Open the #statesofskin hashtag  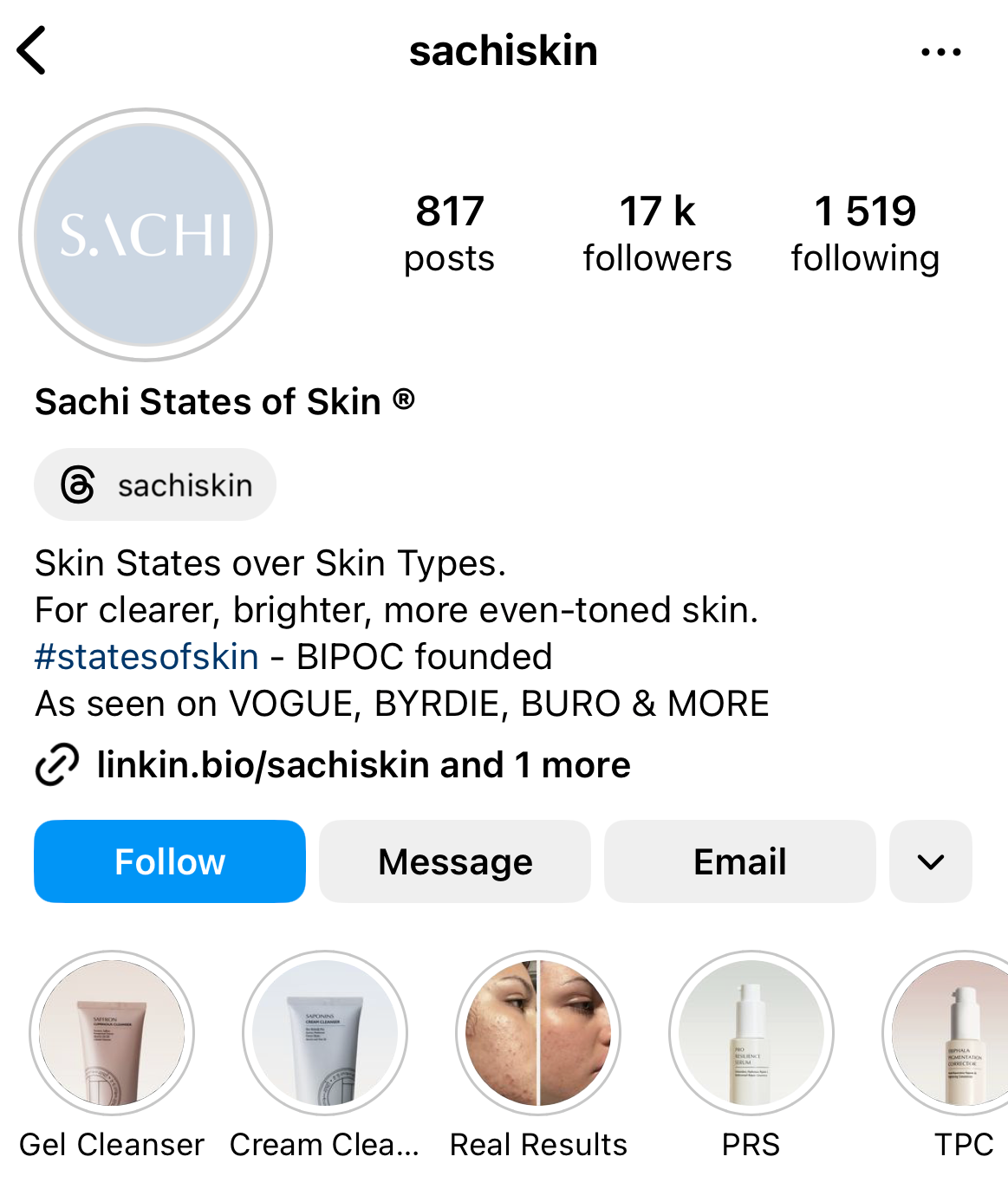pyautogui.click(x=146, y=657)
